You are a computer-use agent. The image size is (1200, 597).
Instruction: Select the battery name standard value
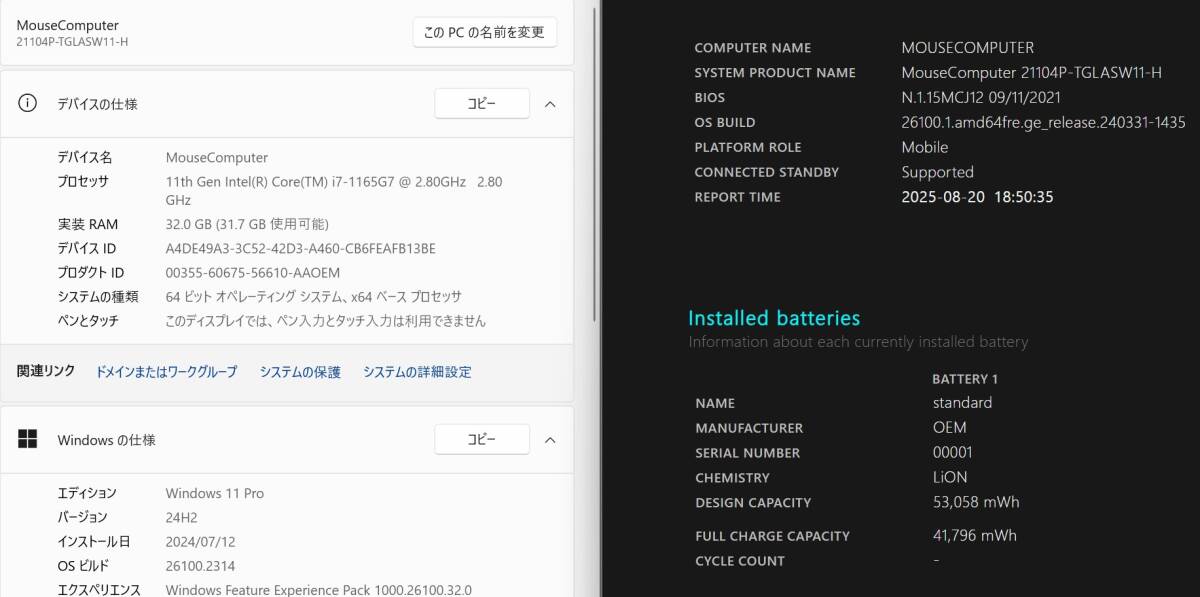[962, 403]
